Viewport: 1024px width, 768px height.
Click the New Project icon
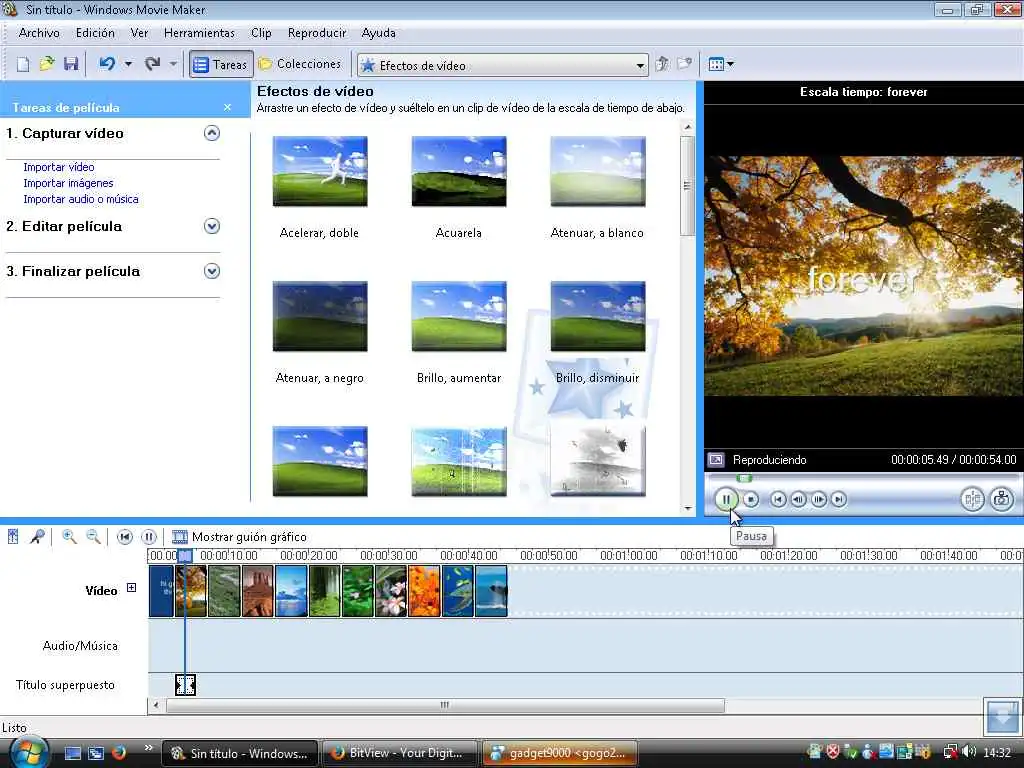(23, 64)
